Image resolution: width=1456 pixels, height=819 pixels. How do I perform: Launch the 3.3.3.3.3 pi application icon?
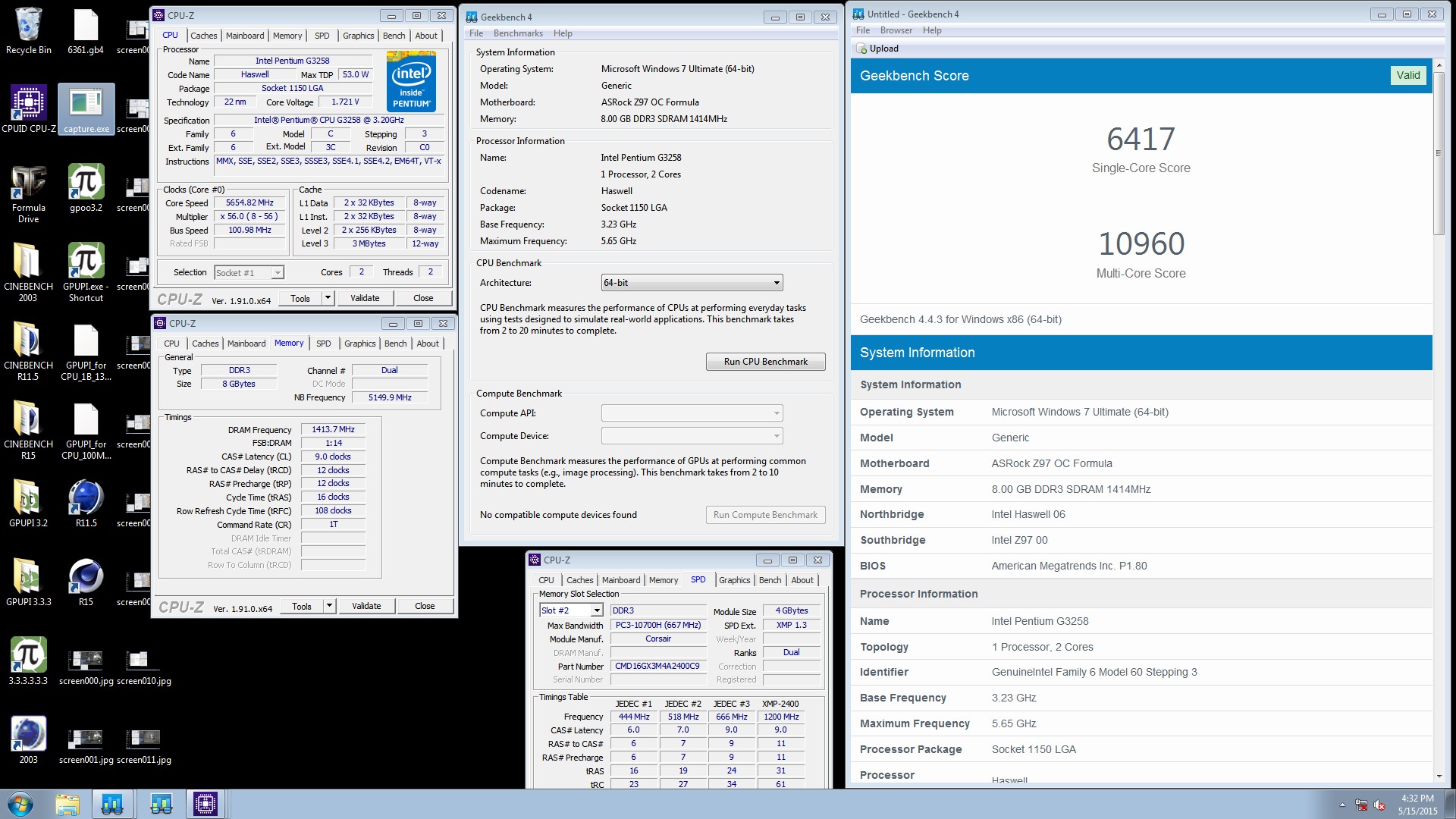click(28, 661)
